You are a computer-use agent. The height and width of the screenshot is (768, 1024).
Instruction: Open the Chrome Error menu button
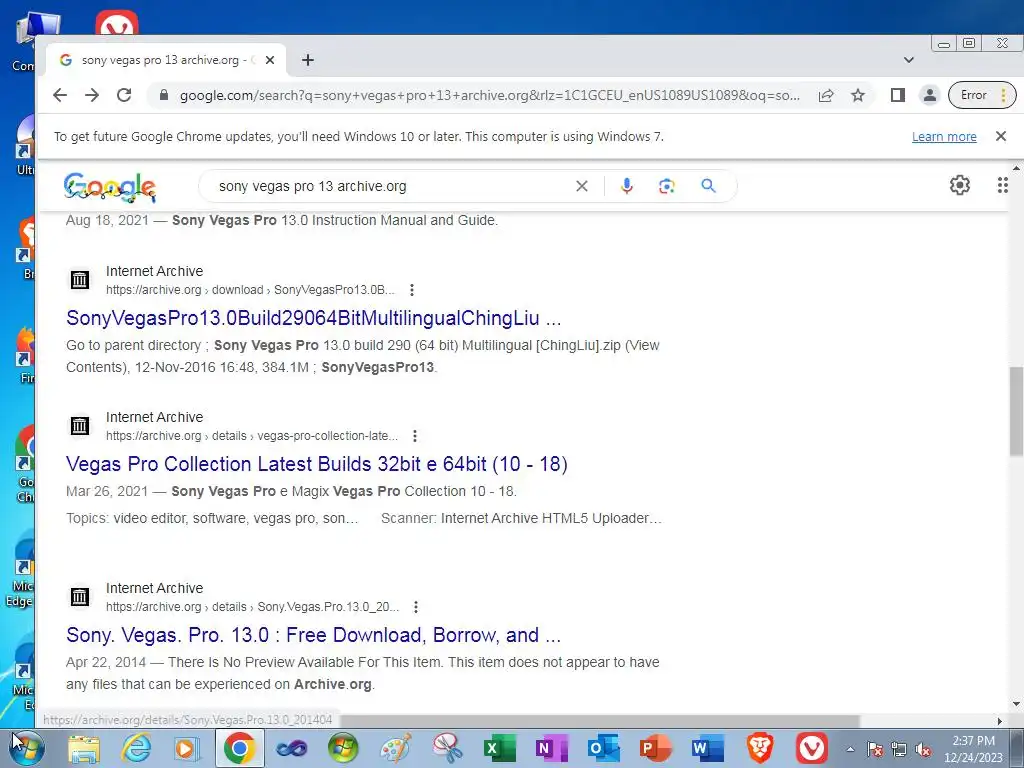982,95
